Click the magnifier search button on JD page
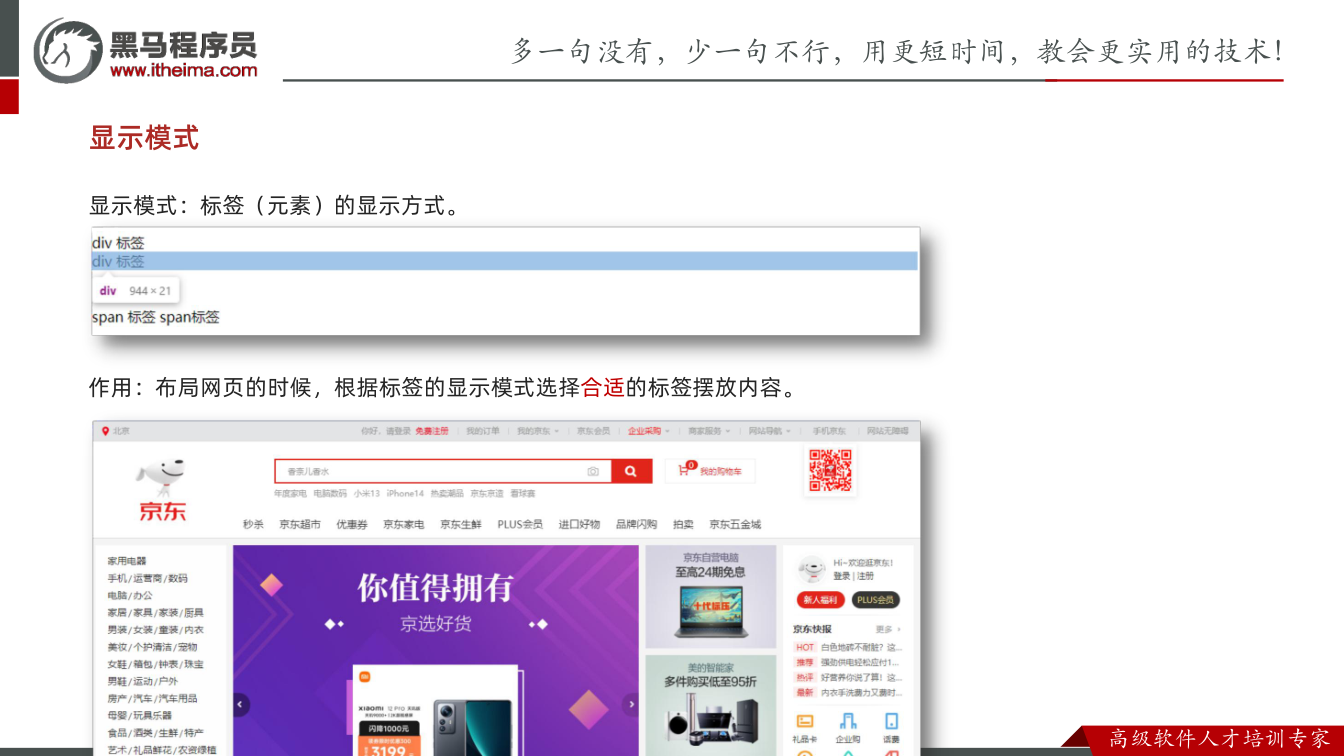 click(631, 471)
